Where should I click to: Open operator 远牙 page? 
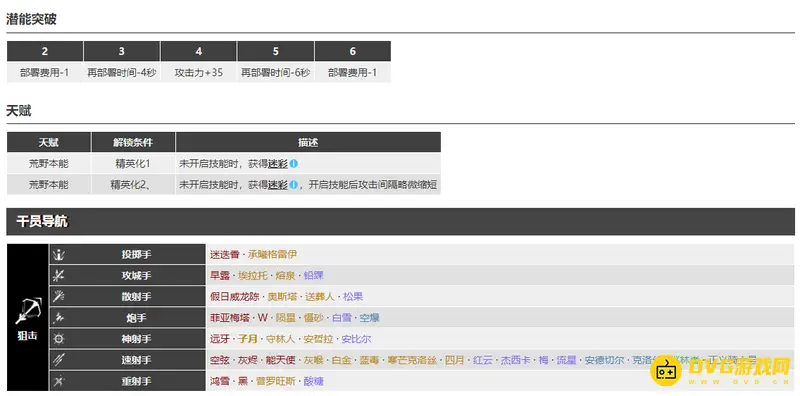tap(219, 339)
